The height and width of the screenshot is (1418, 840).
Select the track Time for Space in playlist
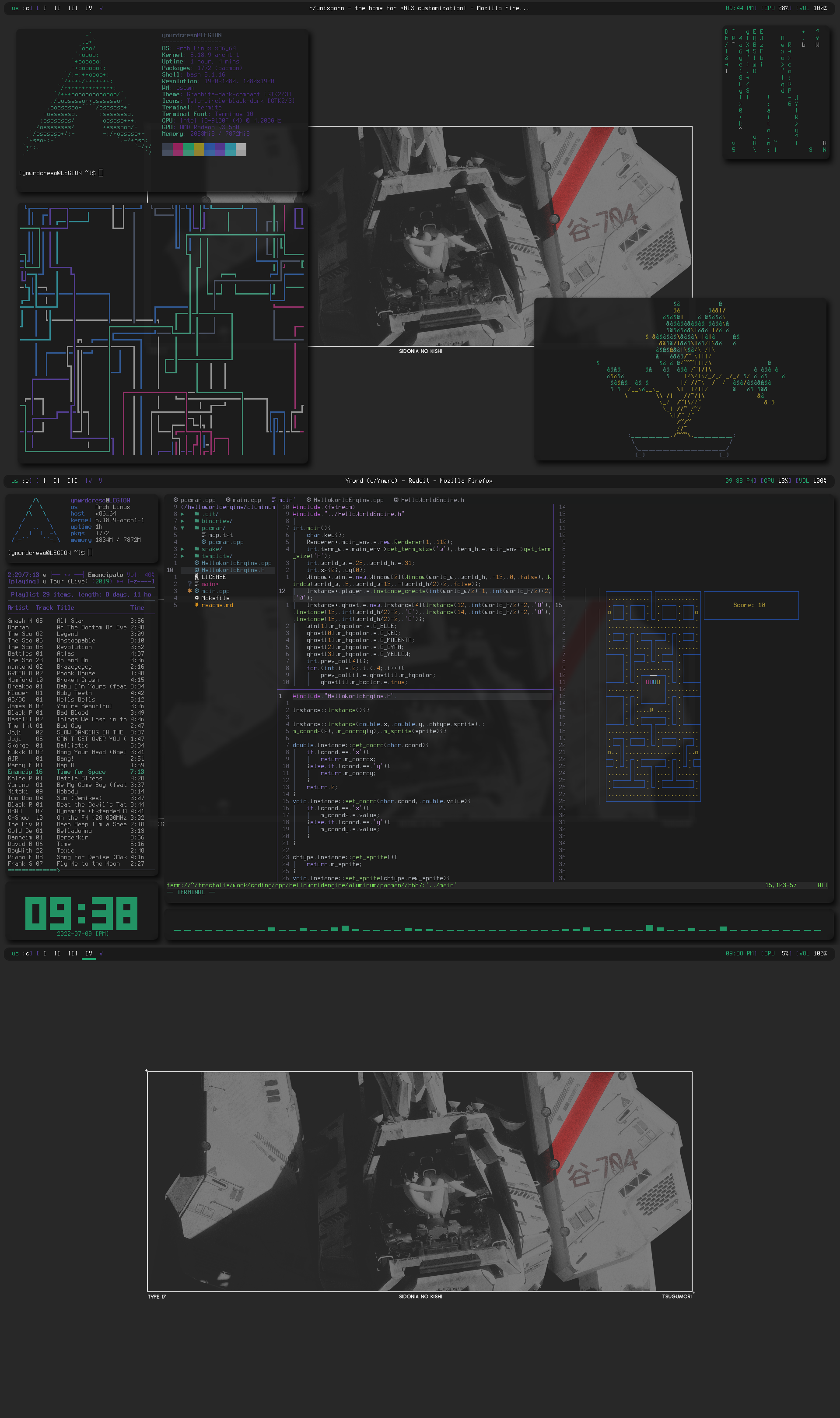[x=80, y=772]
